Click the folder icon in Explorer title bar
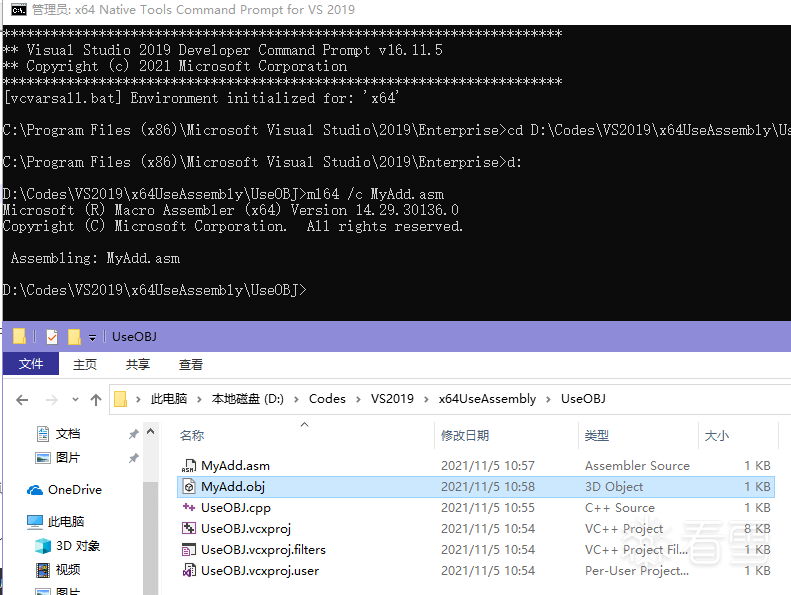Screen dimensions: 791x595 [19, 337]
